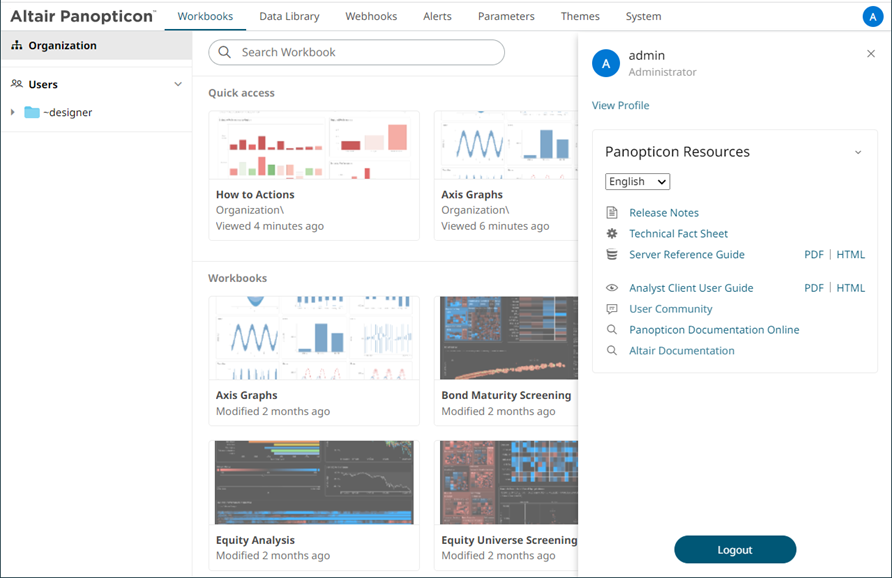Open the English language dropdown
Image resolution: width=892 pixels, height=578 pixels.
click(x=637, y=181)
